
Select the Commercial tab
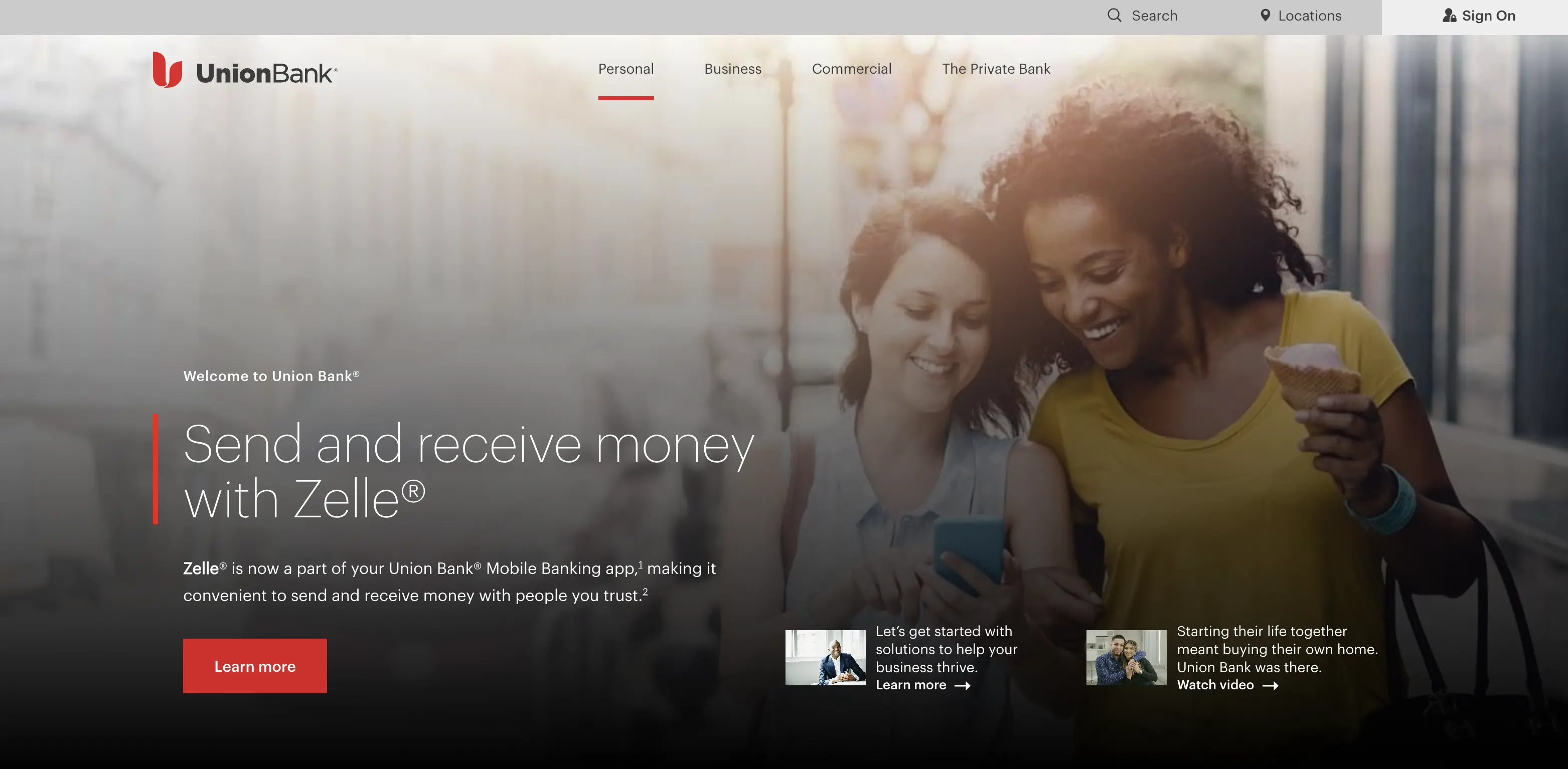click(852, 69)
